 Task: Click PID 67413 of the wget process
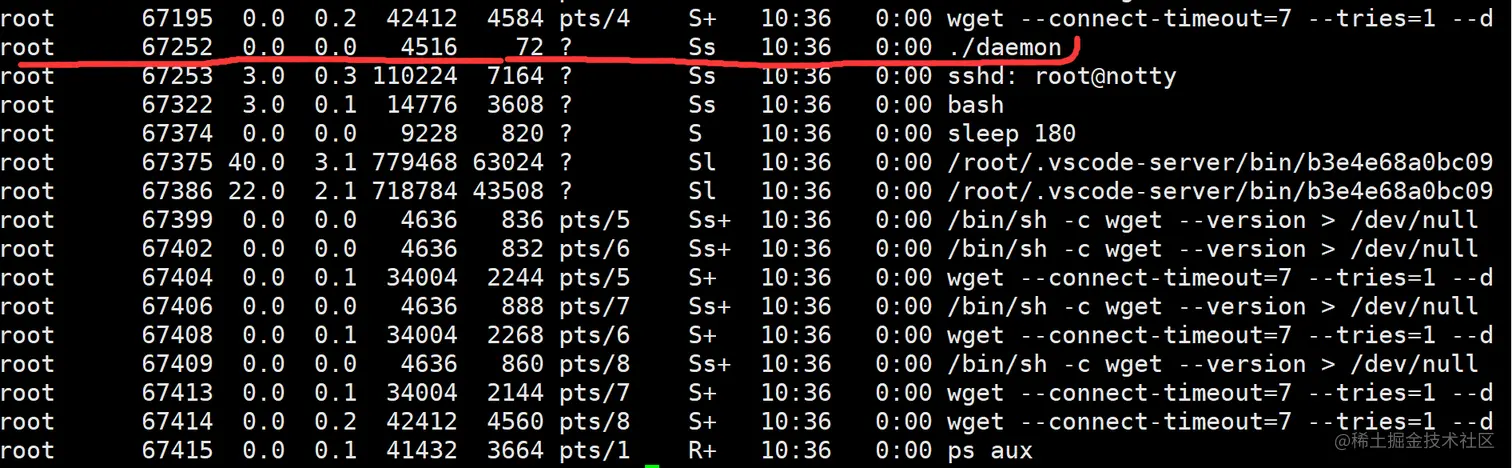(x=177, y=393)
